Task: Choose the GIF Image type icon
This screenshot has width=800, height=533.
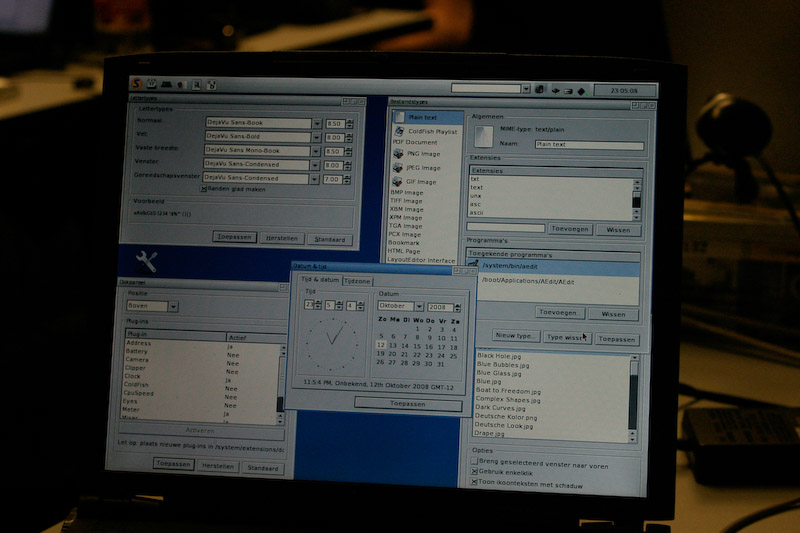Action: click(x=398, y=181)
